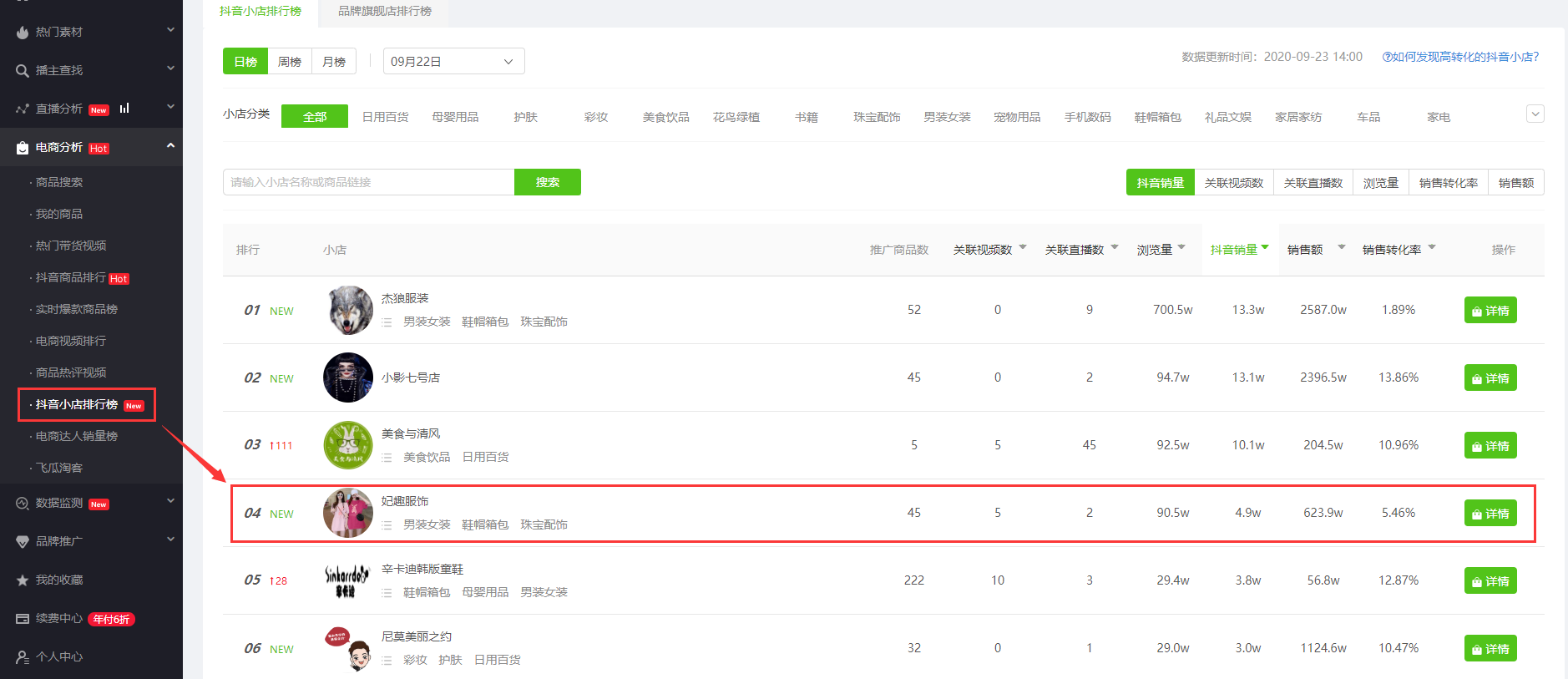Expand more shop categories arrow
Viewport: 1568px width, 679px height.
click(x=1535, y=114)
